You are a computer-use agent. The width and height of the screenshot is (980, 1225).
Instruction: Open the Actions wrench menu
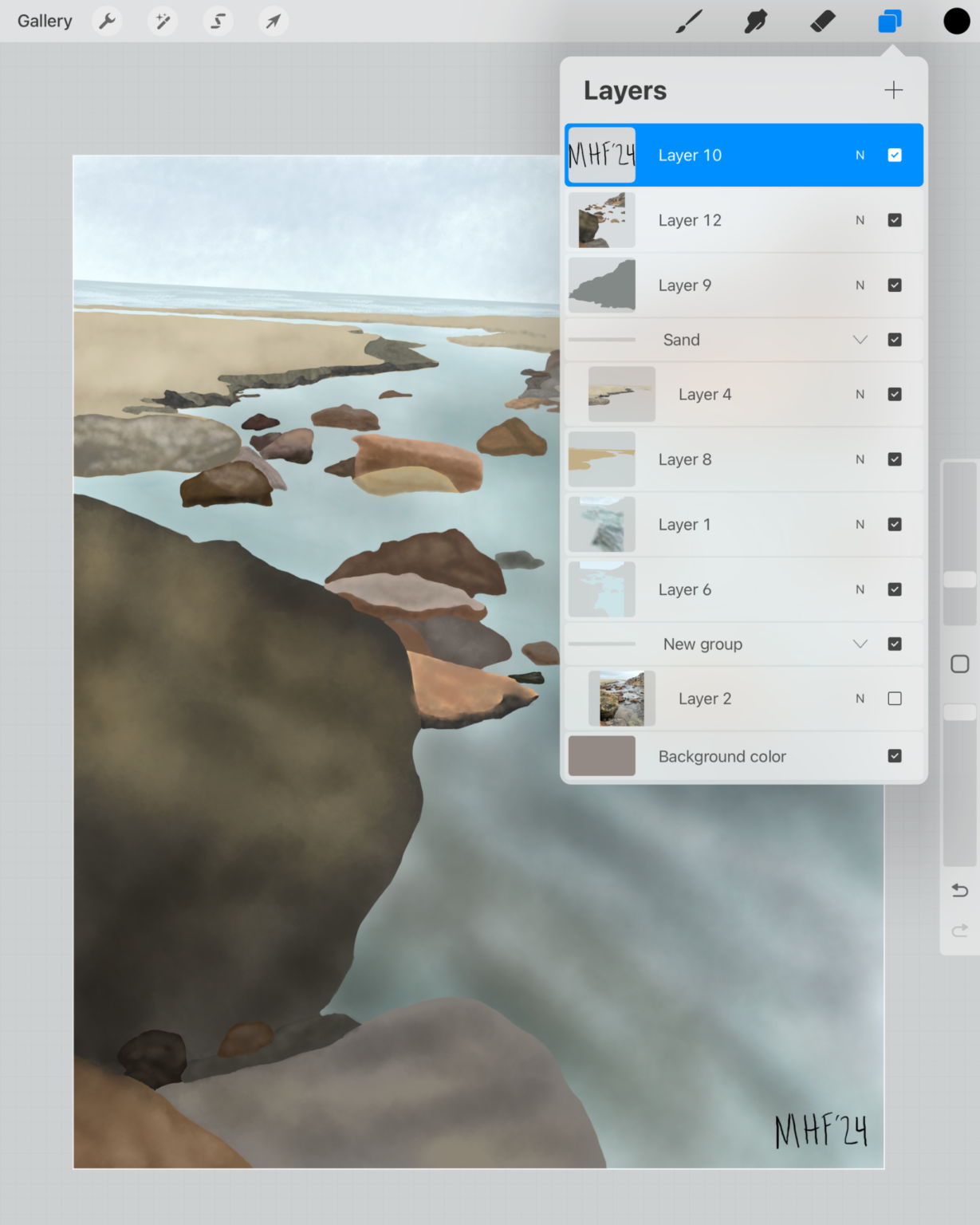[x=107, y=21]
